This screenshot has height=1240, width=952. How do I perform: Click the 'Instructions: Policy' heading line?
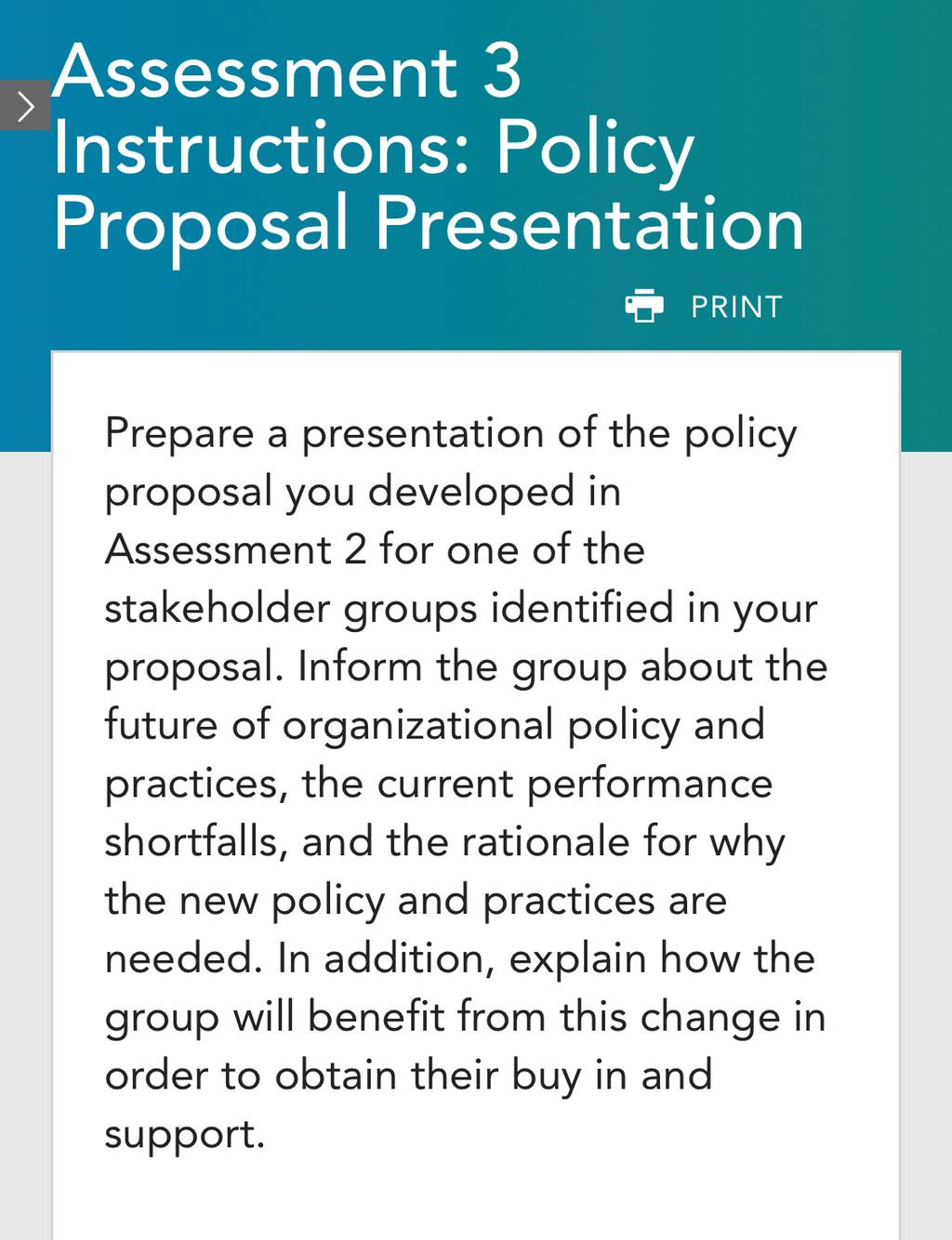(374, 149)
